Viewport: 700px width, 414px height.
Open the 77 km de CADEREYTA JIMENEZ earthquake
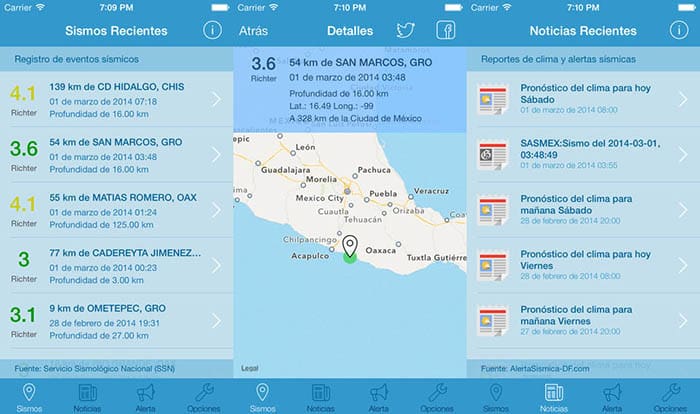117,265
